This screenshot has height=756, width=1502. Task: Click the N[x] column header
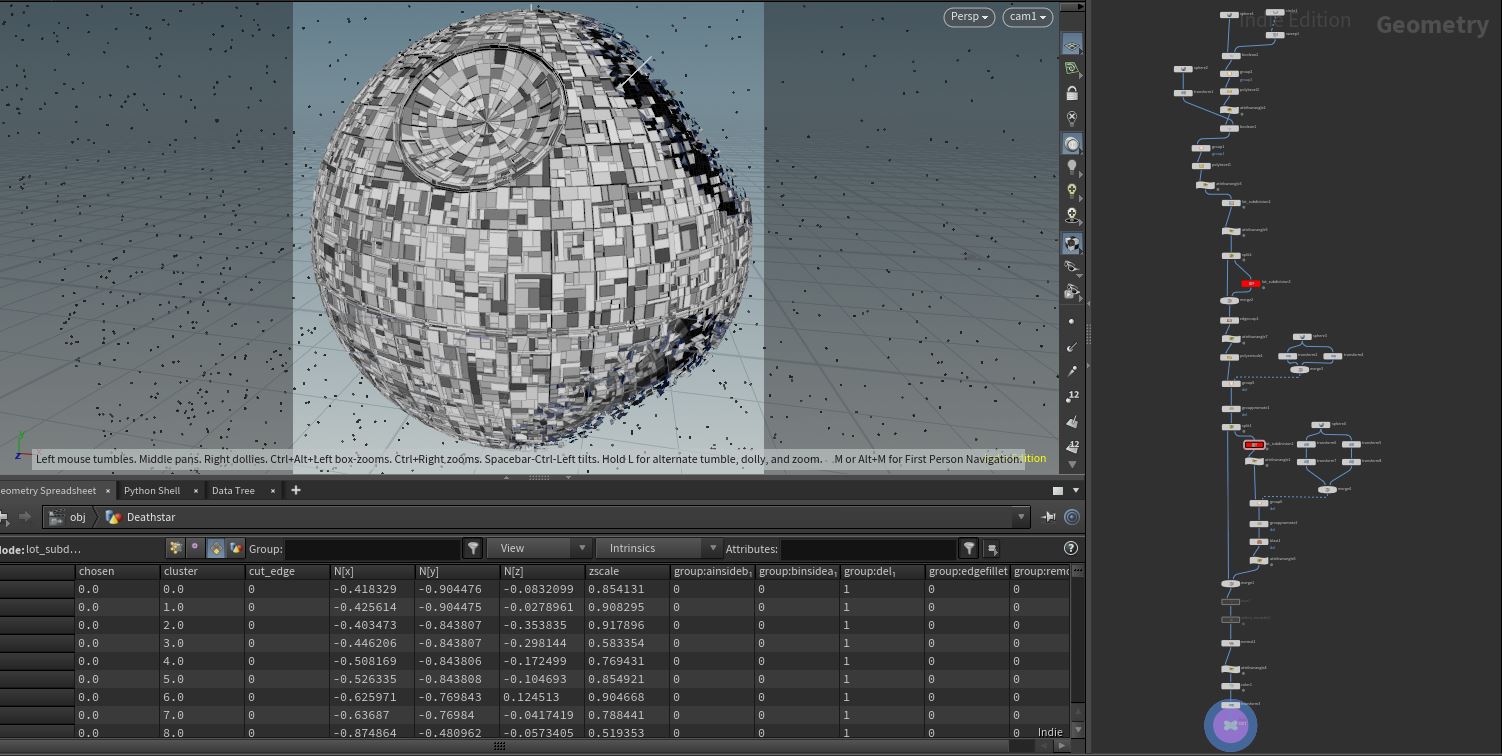point(372,571)
